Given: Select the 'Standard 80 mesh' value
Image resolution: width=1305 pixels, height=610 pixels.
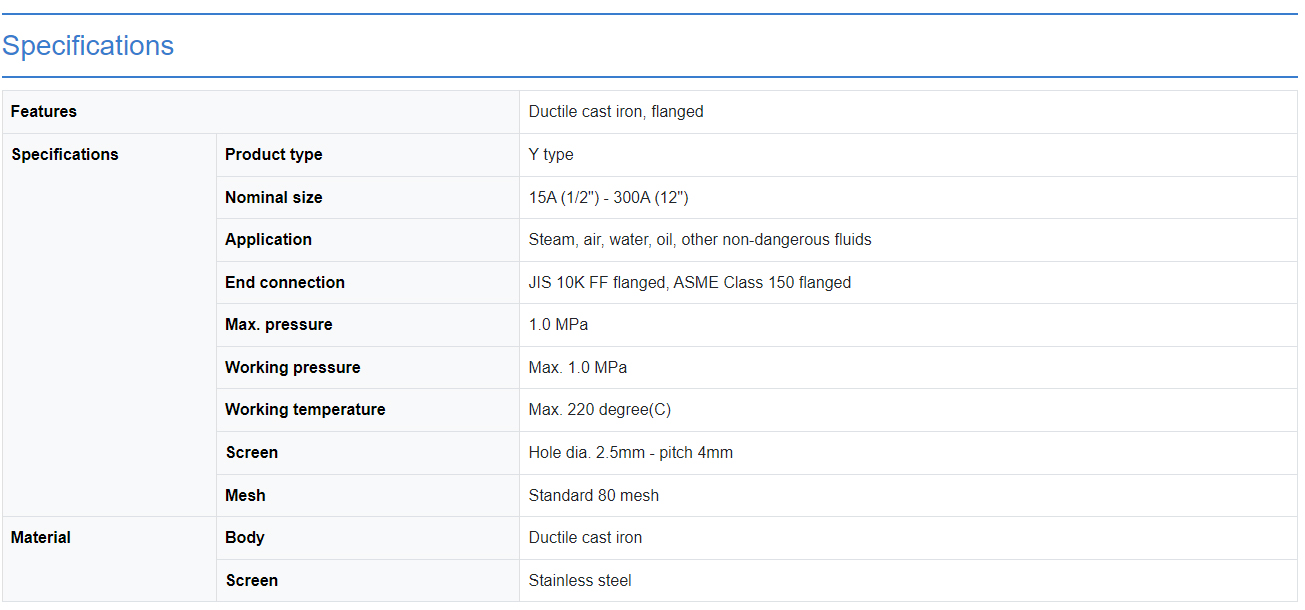Looking at the screenshot, I should coord(593,496).
